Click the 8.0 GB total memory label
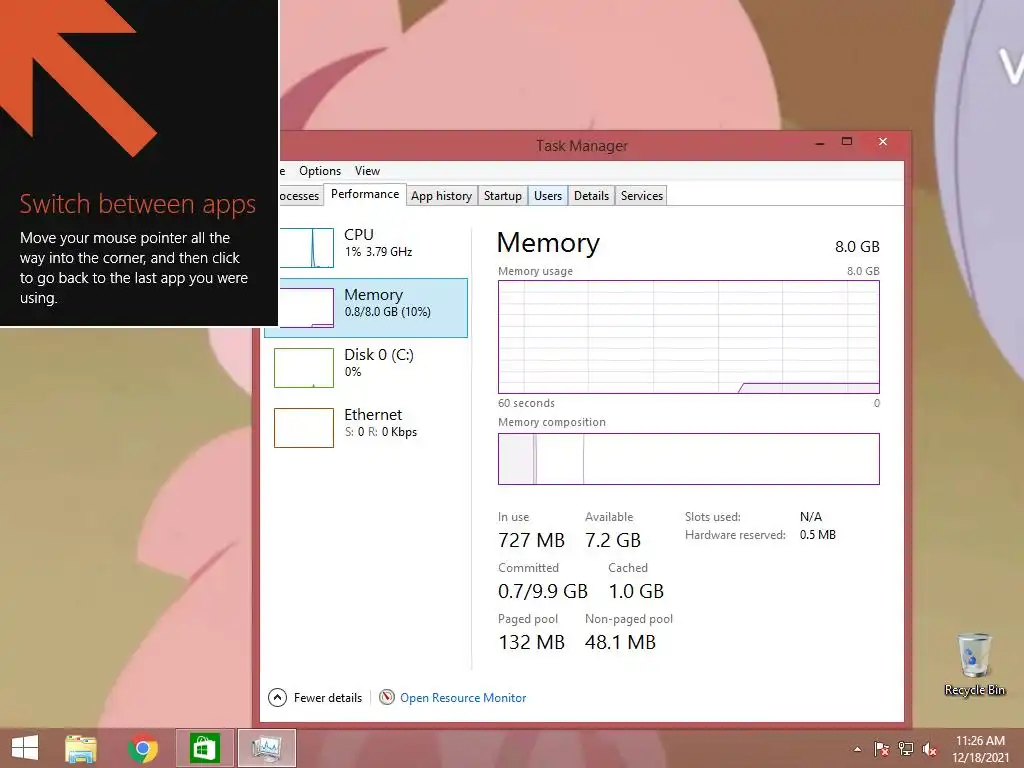1024x768 pixels. click(857, 247)
